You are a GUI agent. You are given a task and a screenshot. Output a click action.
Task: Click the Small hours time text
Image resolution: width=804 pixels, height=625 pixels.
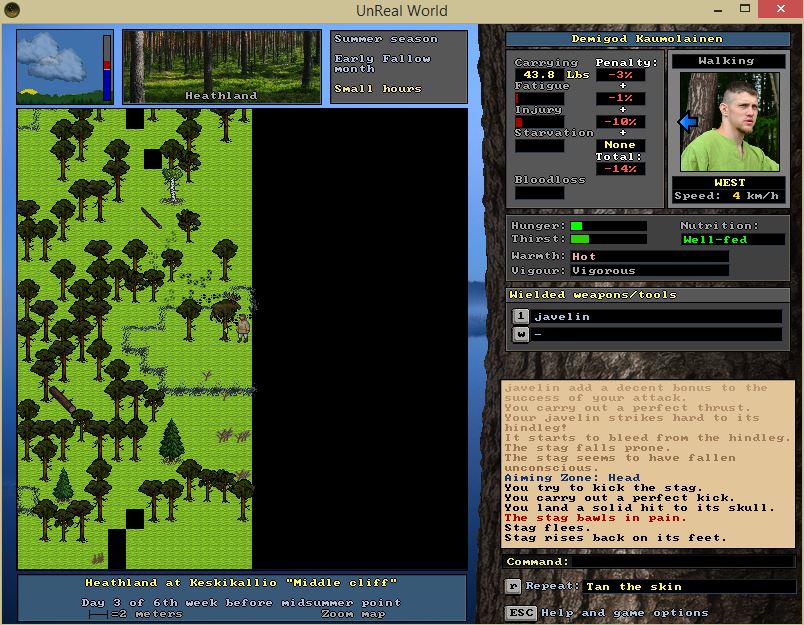[378, 88]
